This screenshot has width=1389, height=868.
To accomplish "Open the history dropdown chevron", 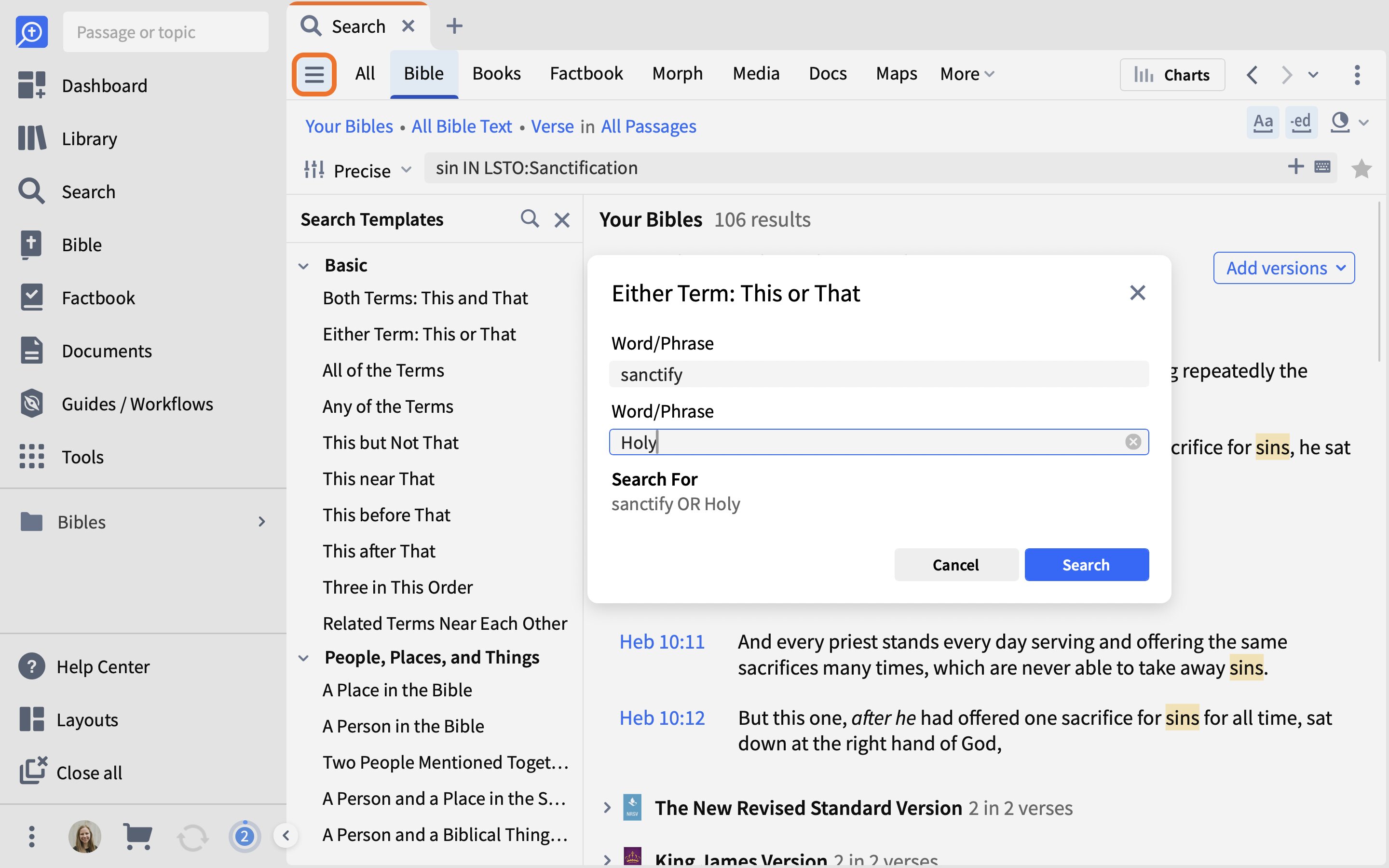I will coord(1313,75).
